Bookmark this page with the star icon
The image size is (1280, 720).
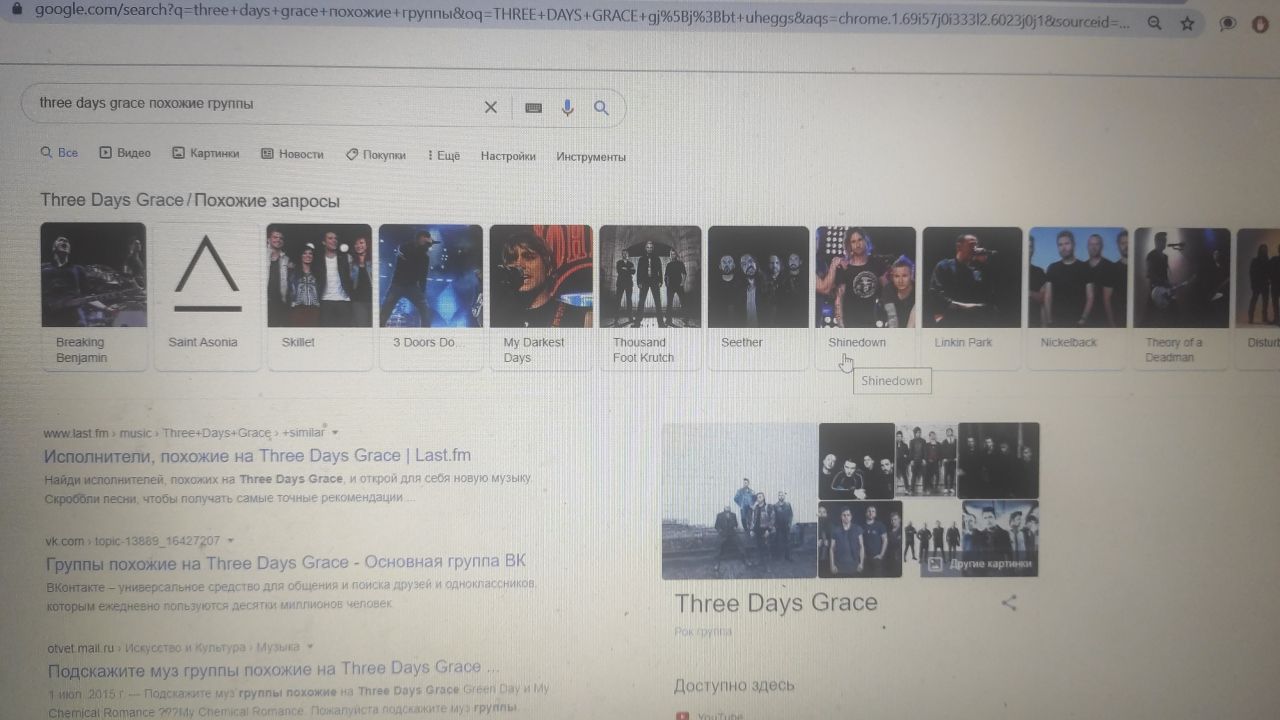click(x=1187, y=23)
